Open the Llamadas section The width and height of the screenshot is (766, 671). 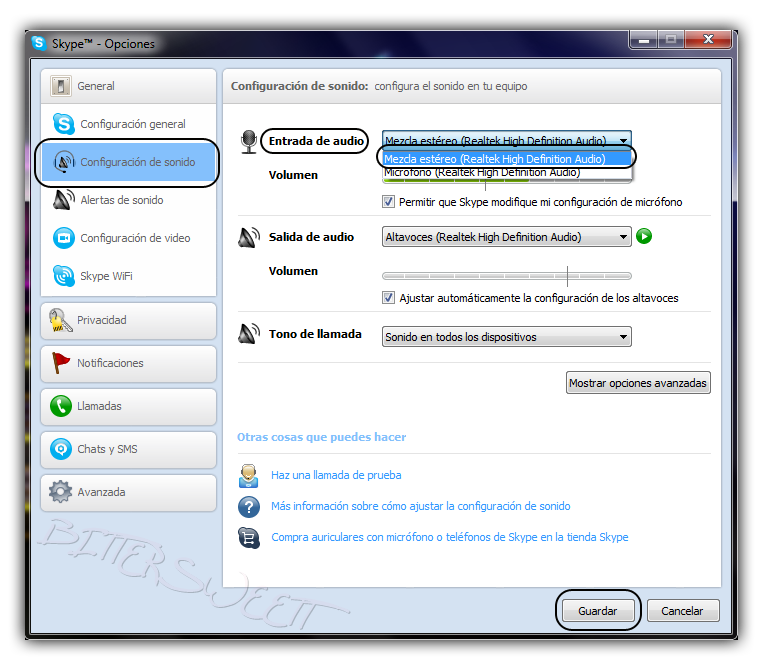pos(128,407)
